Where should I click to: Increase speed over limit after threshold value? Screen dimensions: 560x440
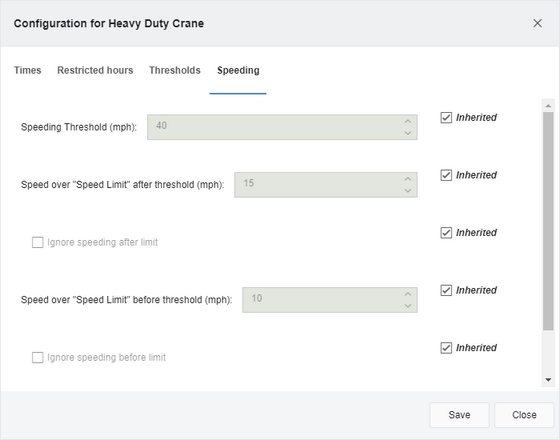tap(408, 179)
